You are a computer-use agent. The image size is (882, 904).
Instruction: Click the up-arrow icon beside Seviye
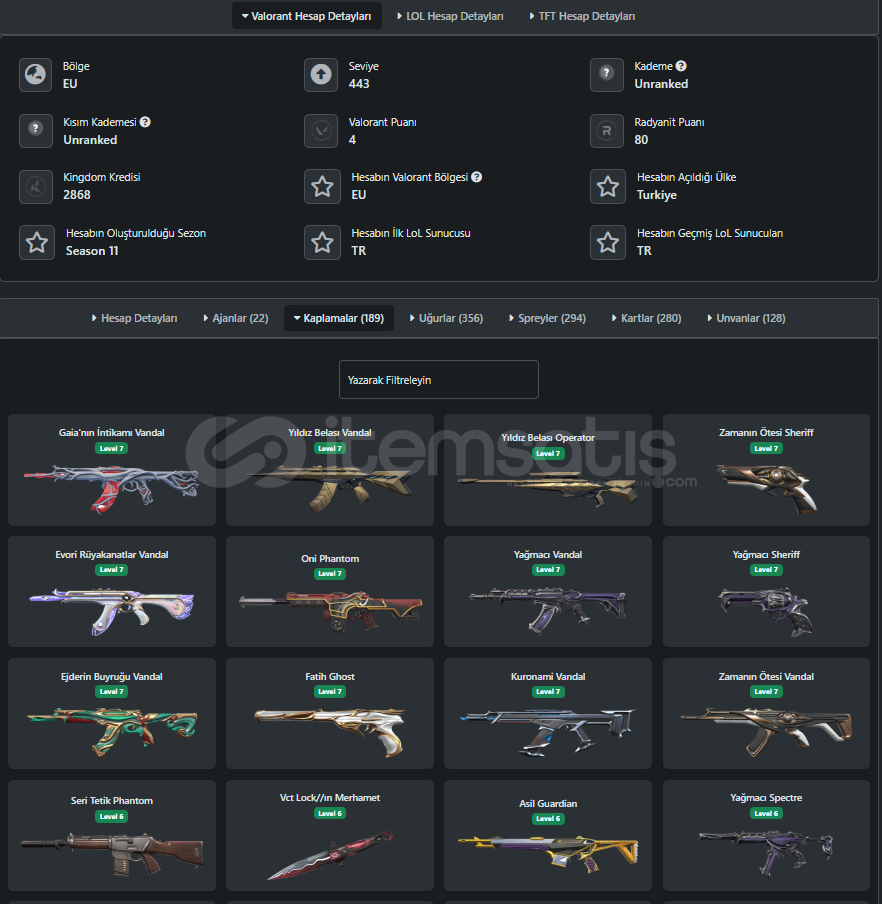tap(321, 75)
